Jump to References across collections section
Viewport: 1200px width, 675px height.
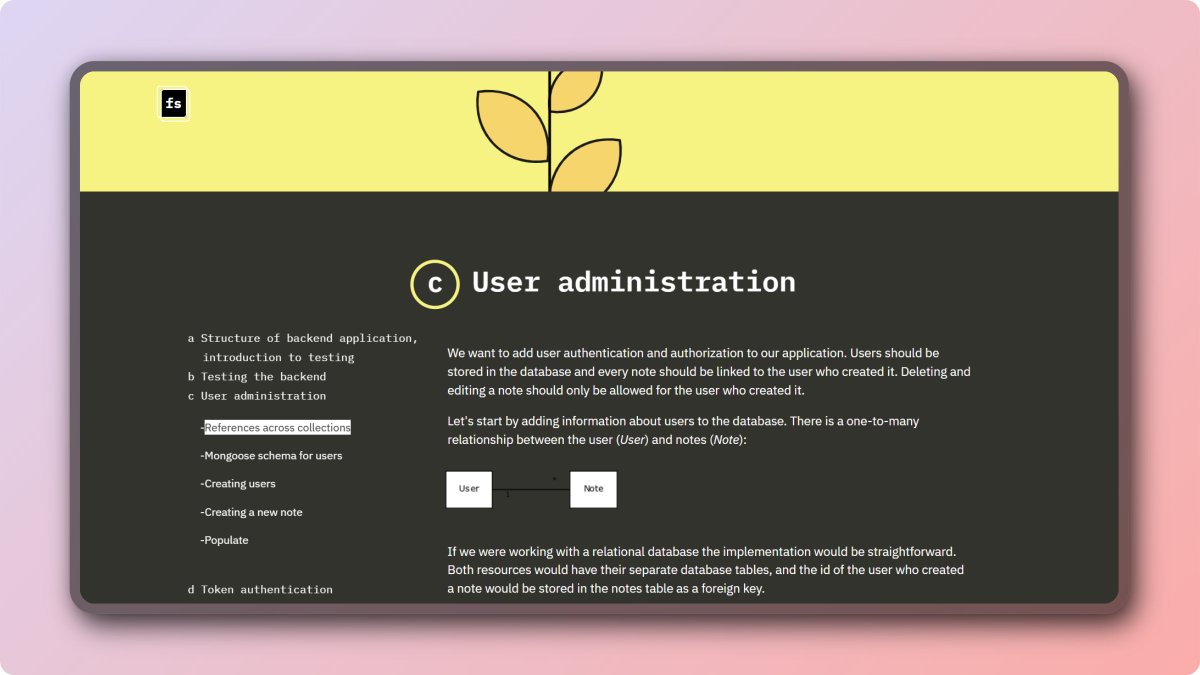[277, 428]
